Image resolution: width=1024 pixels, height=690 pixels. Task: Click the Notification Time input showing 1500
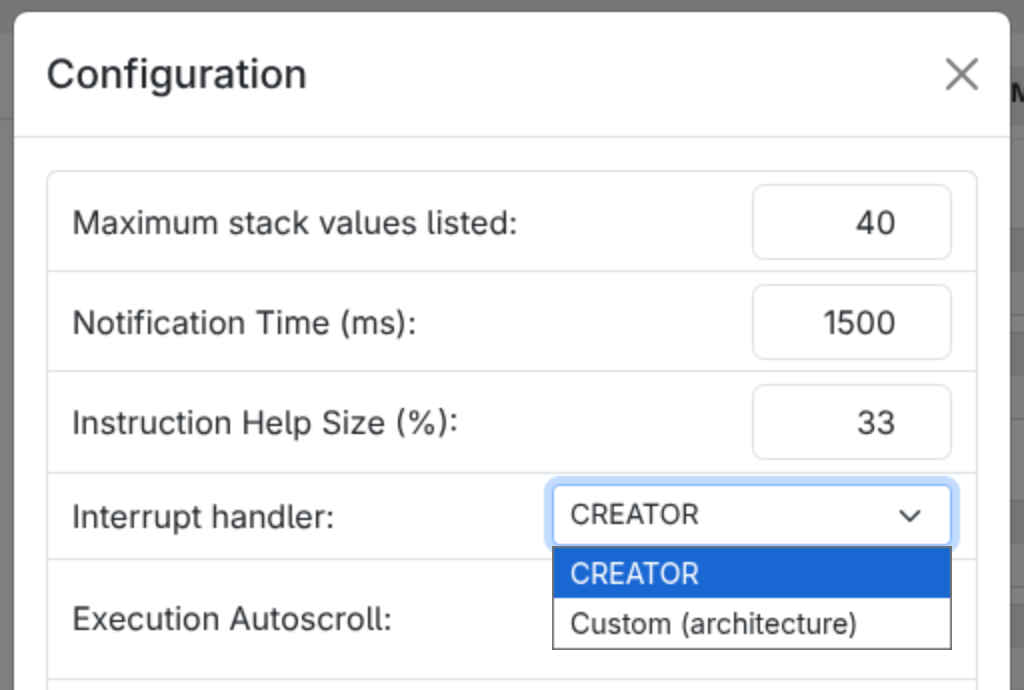[x=851, y=322]
